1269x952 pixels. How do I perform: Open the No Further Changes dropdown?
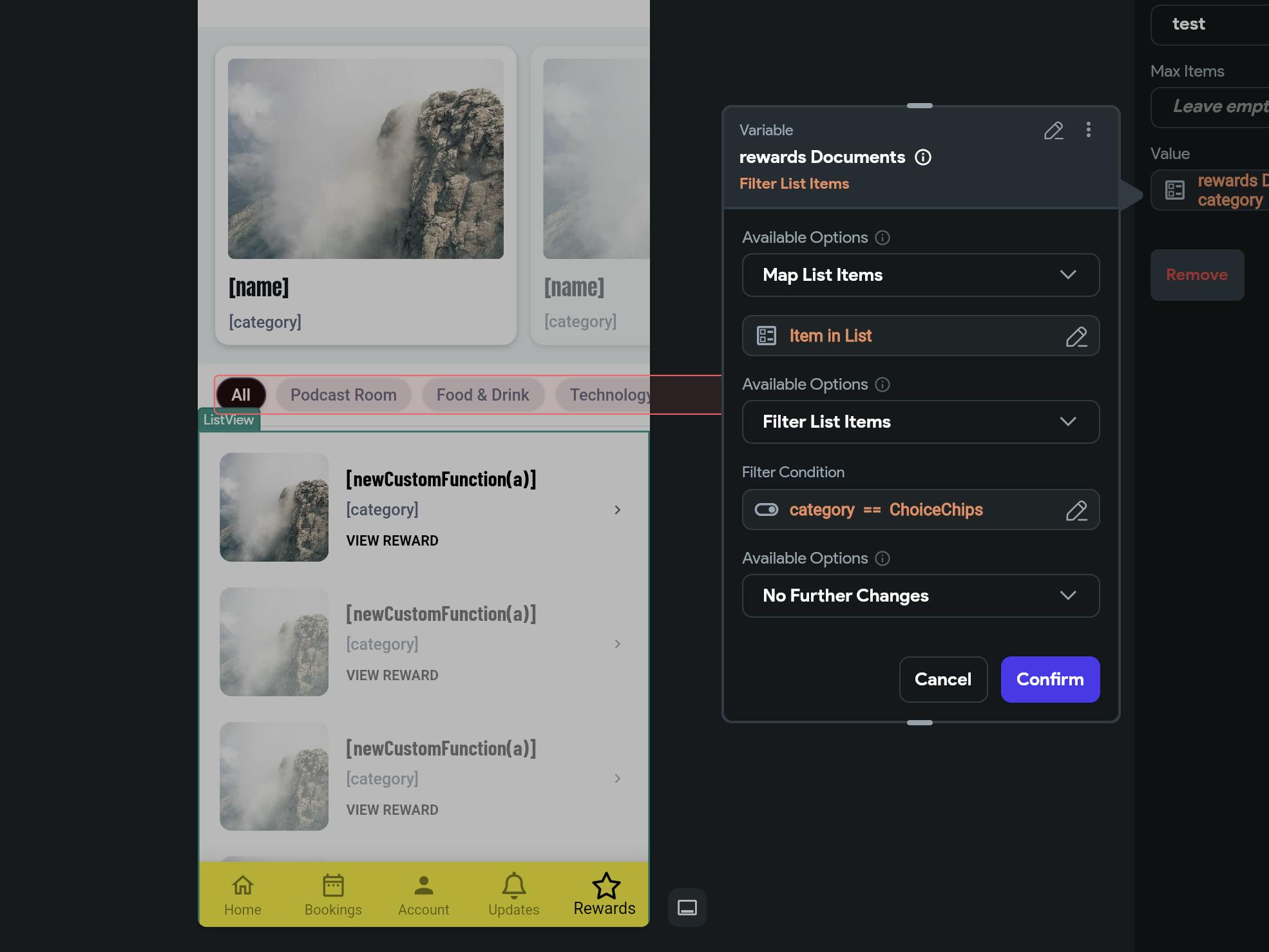921,596
